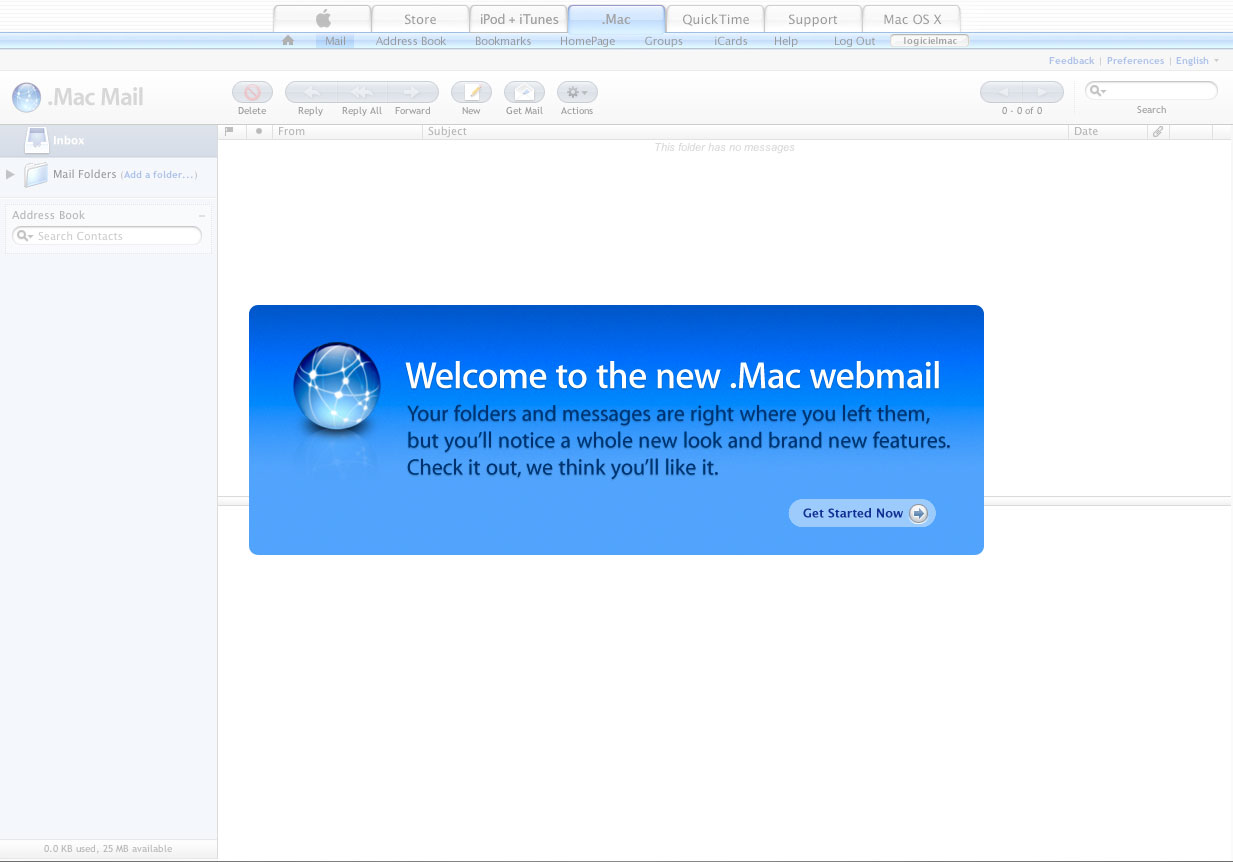This screenshot has width=1233, height=862.
Task: Click Log Out
Action: pyautogui.click(x=854, y=41)
